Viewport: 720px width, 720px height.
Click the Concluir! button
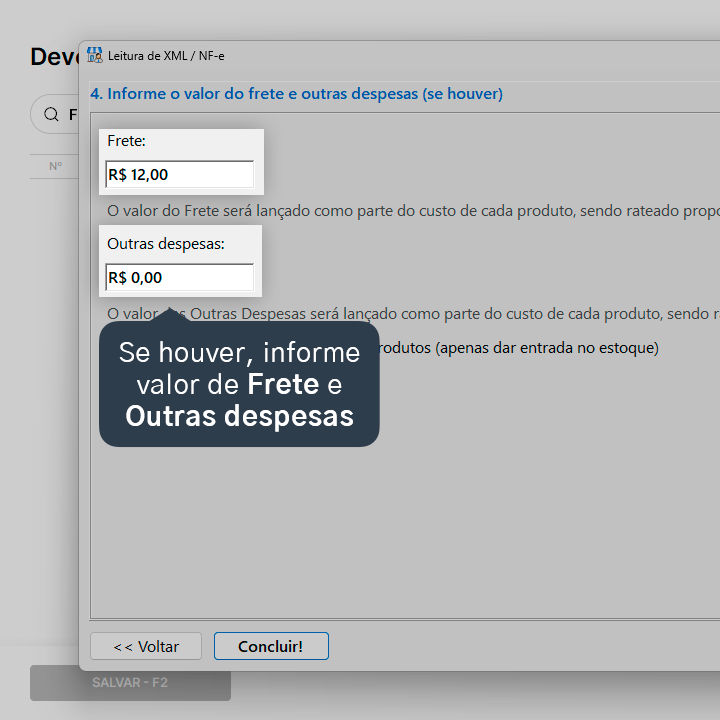point(271,646)
